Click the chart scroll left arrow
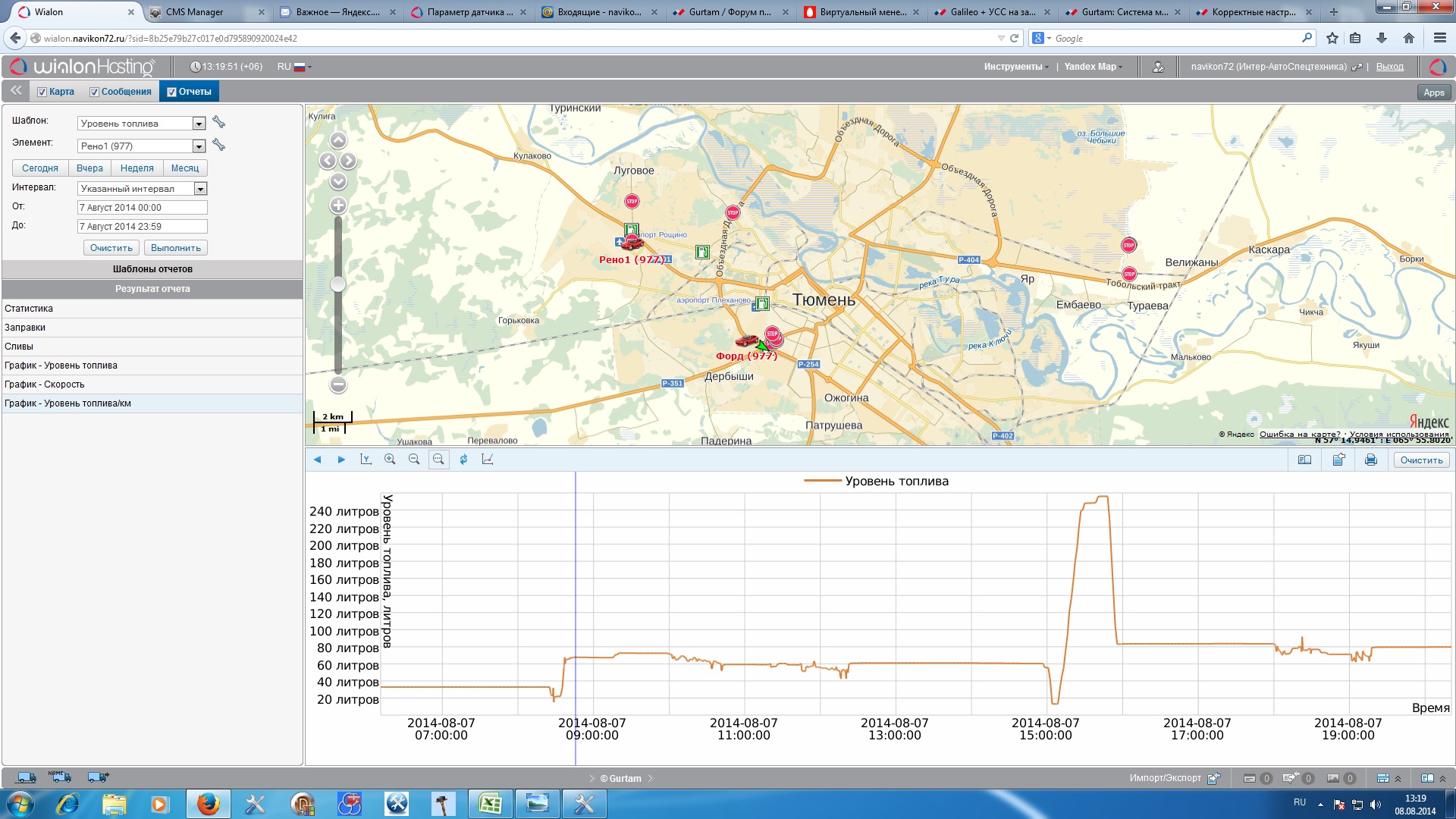Screen dimensions: 1456x819 click(x=318, y=460)
